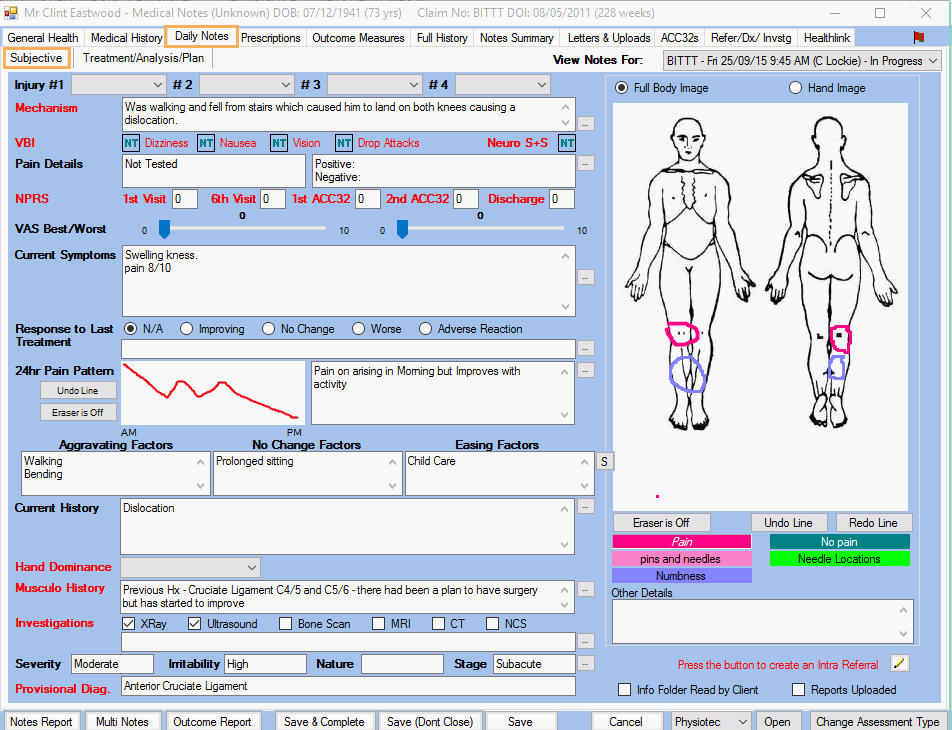Click the Save & Complete button
The width and height of the screenshot is (952, 730).
[324, 721]
